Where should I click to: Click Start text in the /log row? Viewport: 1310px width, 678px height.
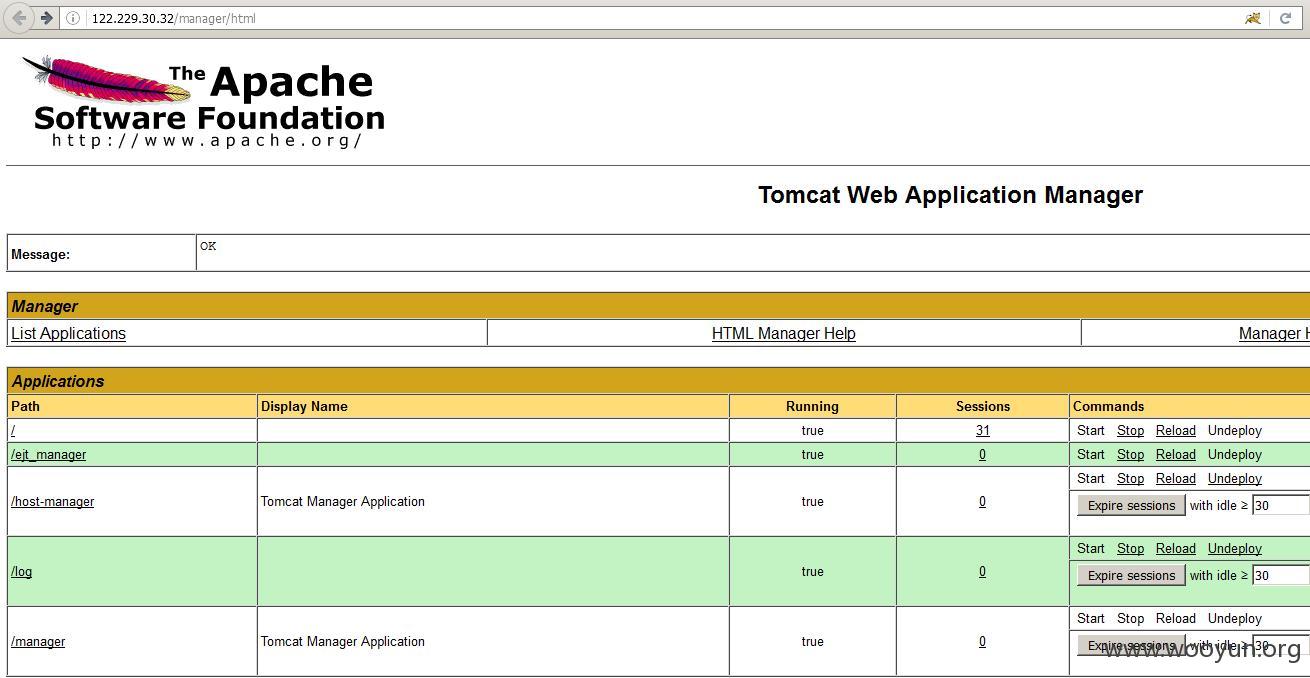click(x=1090, y=548)
